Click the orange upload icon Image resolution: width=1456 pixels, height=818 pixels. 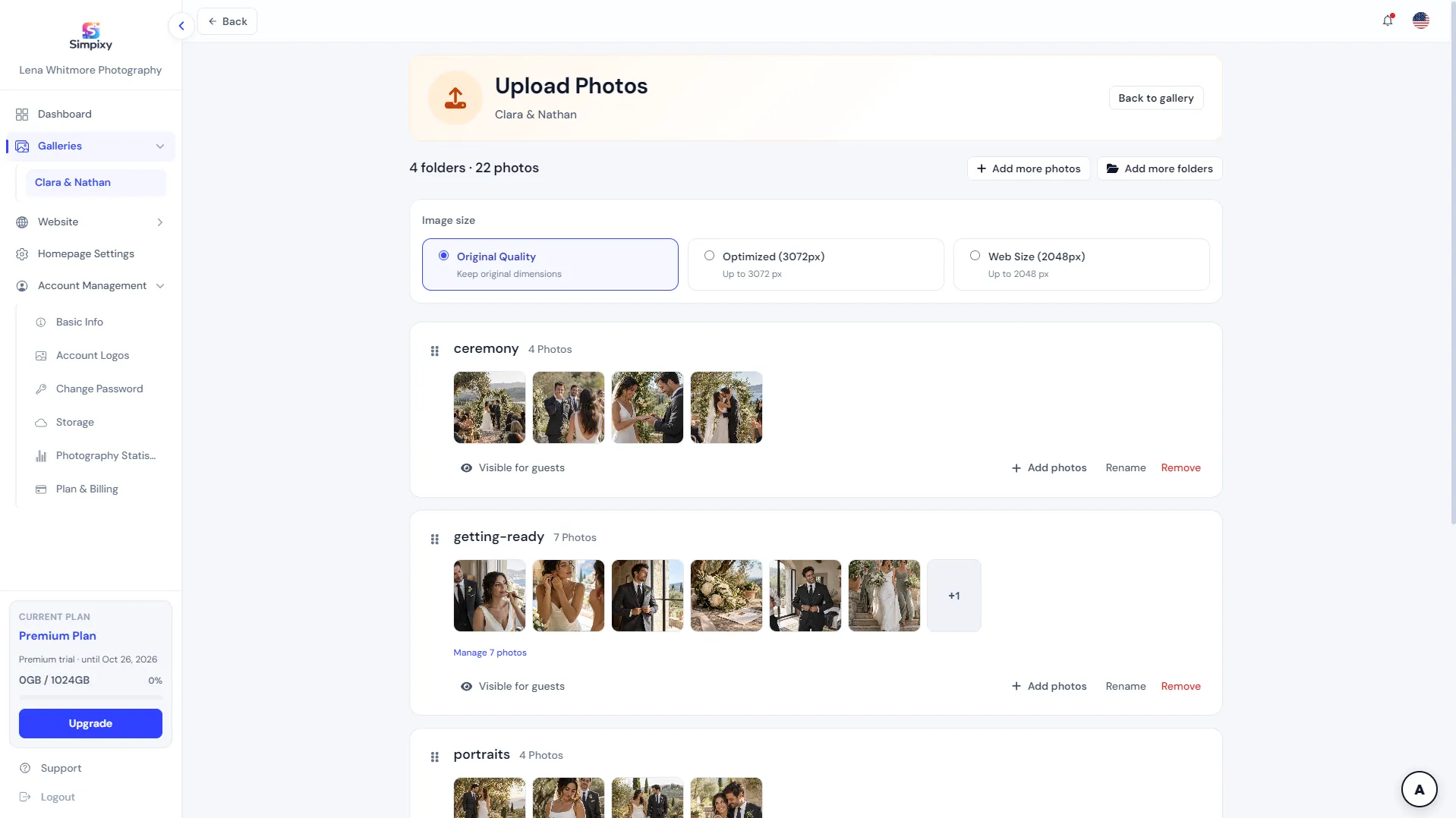tap(455, 98)
